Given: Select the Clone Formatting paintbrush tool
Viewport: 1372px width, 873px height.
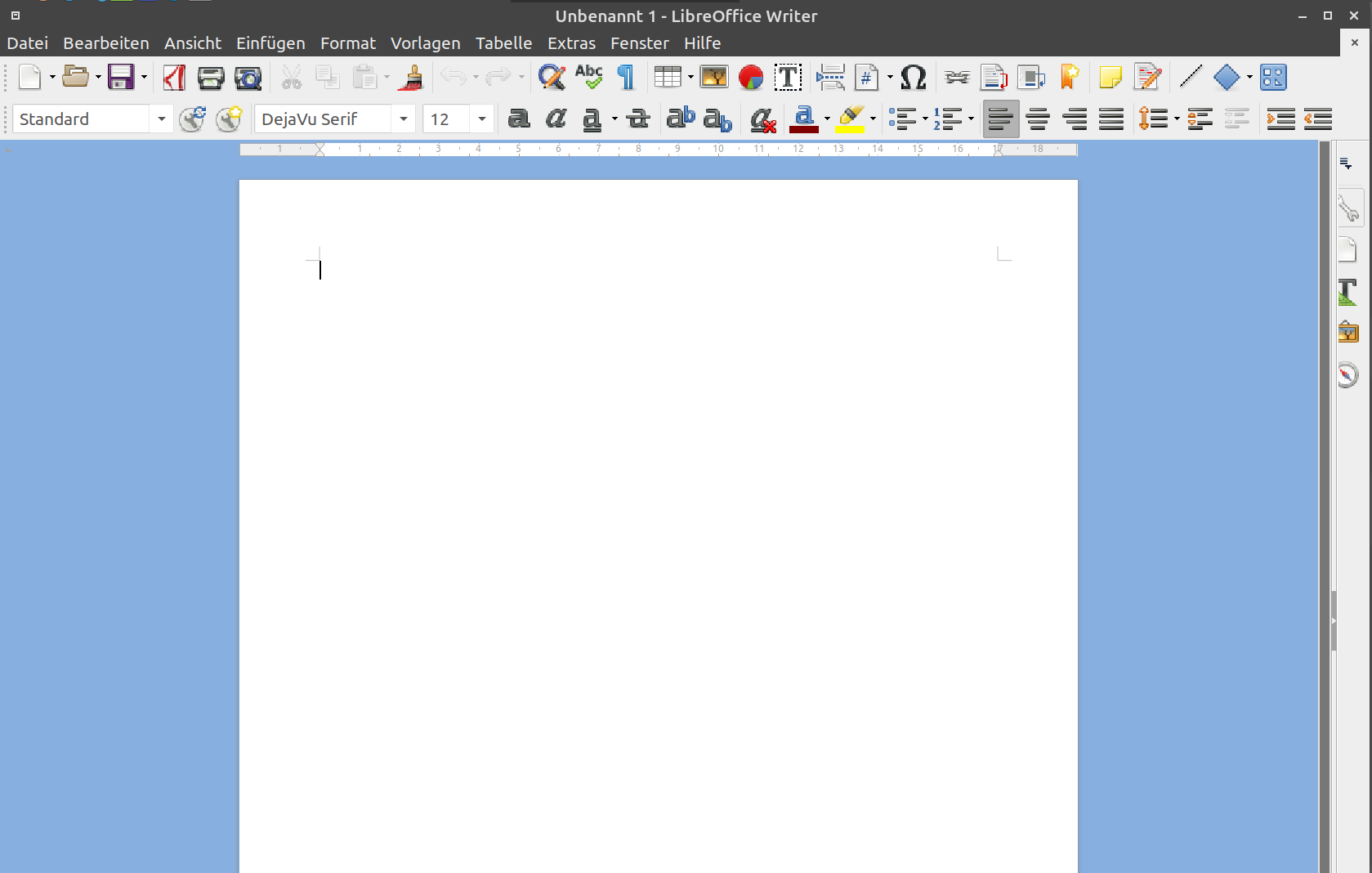Looking at the screenshot, I should pyautogui.click(x=411, y=78).
